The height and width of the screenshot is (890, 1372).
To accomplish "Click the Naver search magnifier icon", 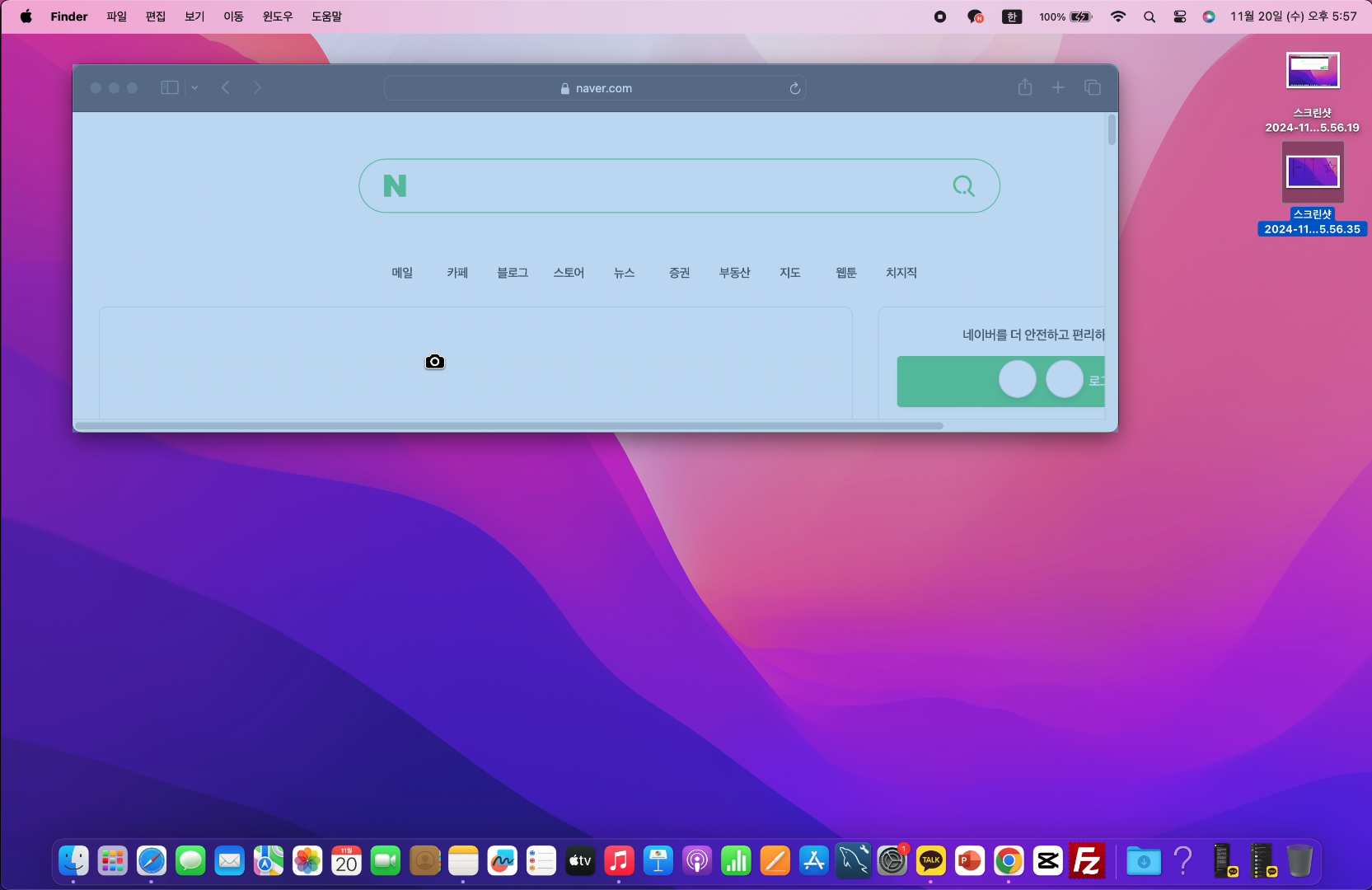I will (963, 185).
